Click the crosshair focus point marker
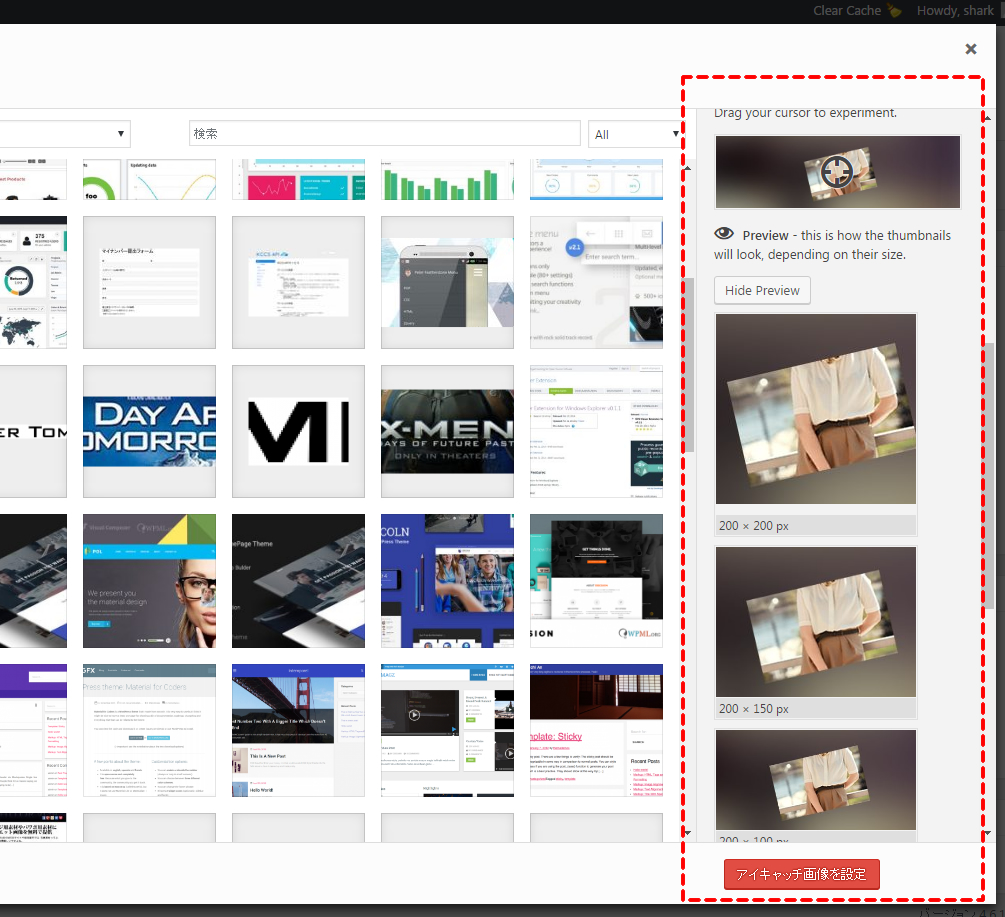 point(836,172)
